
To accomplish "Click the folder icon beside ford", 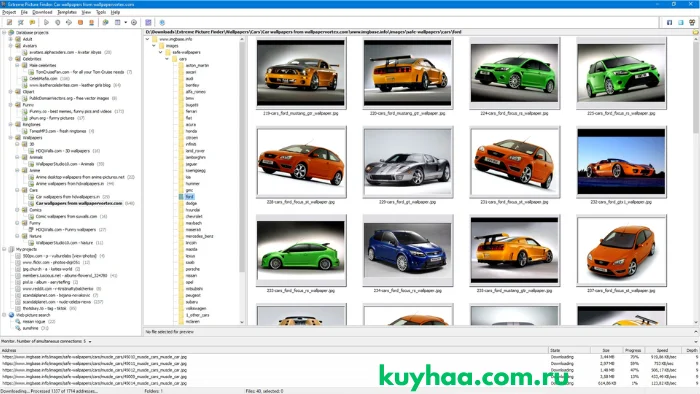I will [x=181, y=197].
